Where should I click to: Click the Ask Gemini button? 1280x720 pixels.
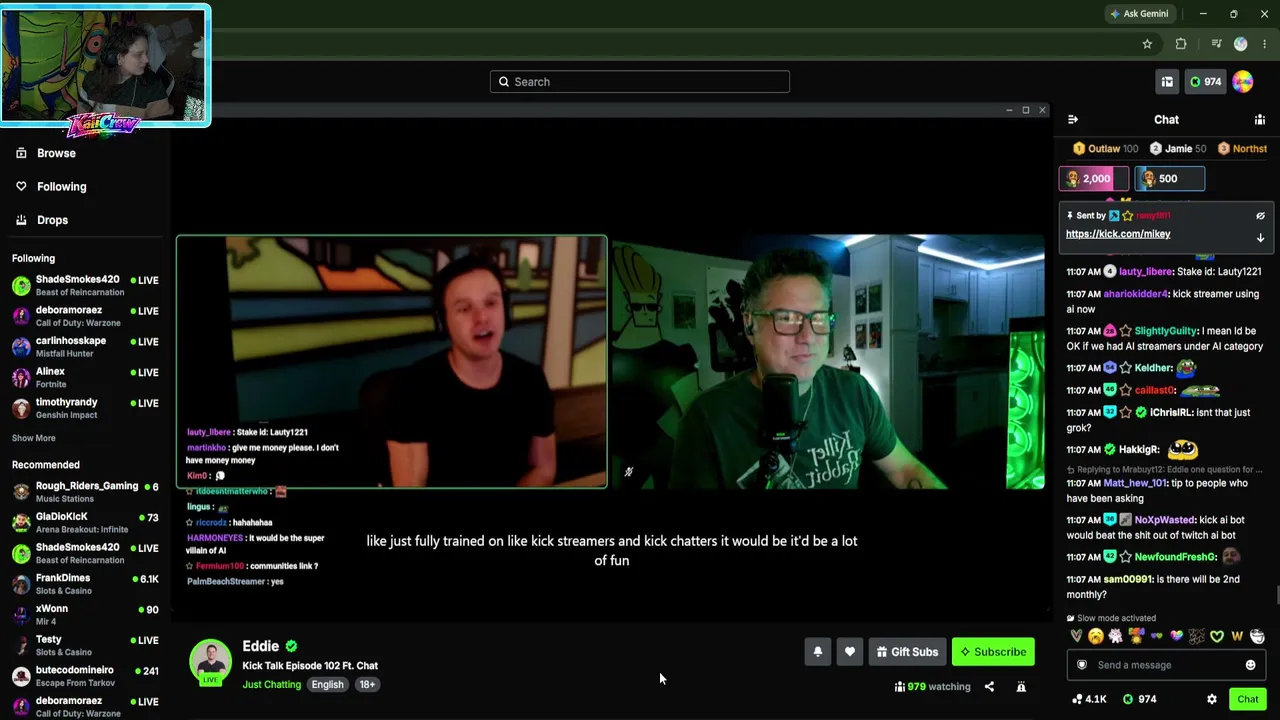[x=1139, y=14]
